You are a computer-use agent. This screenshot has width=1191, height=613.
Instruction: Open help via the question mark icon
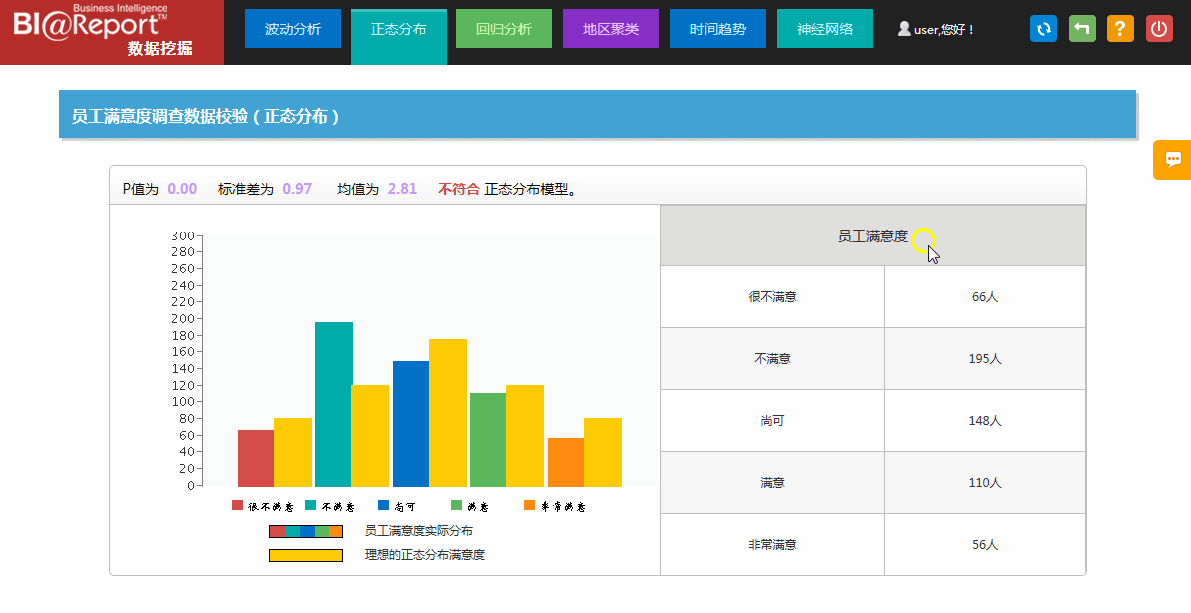coord(1120,28)
